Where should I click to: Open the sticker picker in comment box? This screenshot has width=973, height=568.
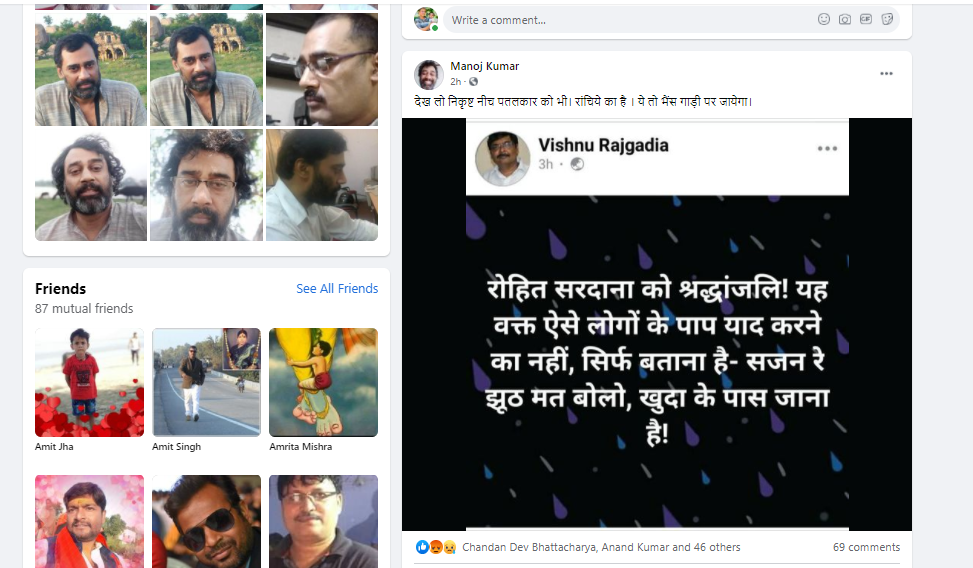click(887, 19)
